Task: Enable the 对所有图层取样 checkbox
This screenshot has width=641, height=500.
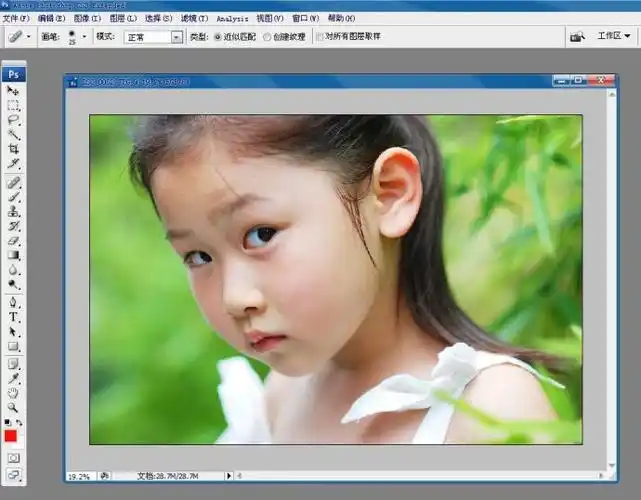Action: coord(320,36)
